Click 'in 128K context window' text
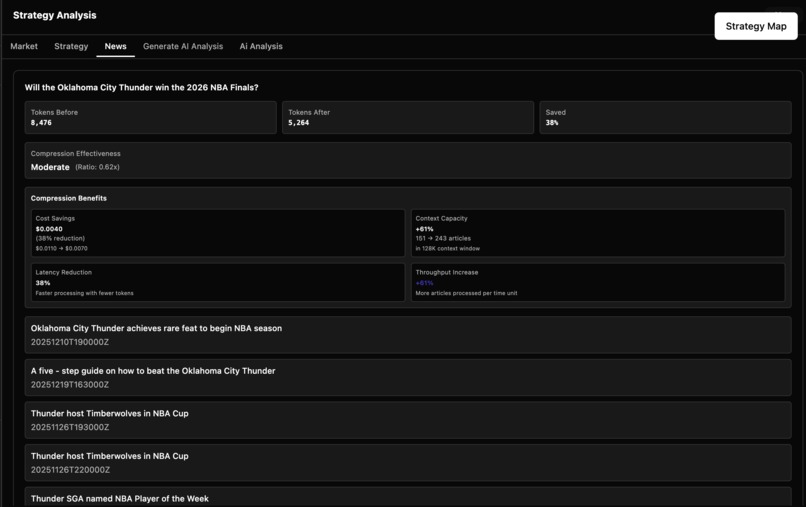 448,248
